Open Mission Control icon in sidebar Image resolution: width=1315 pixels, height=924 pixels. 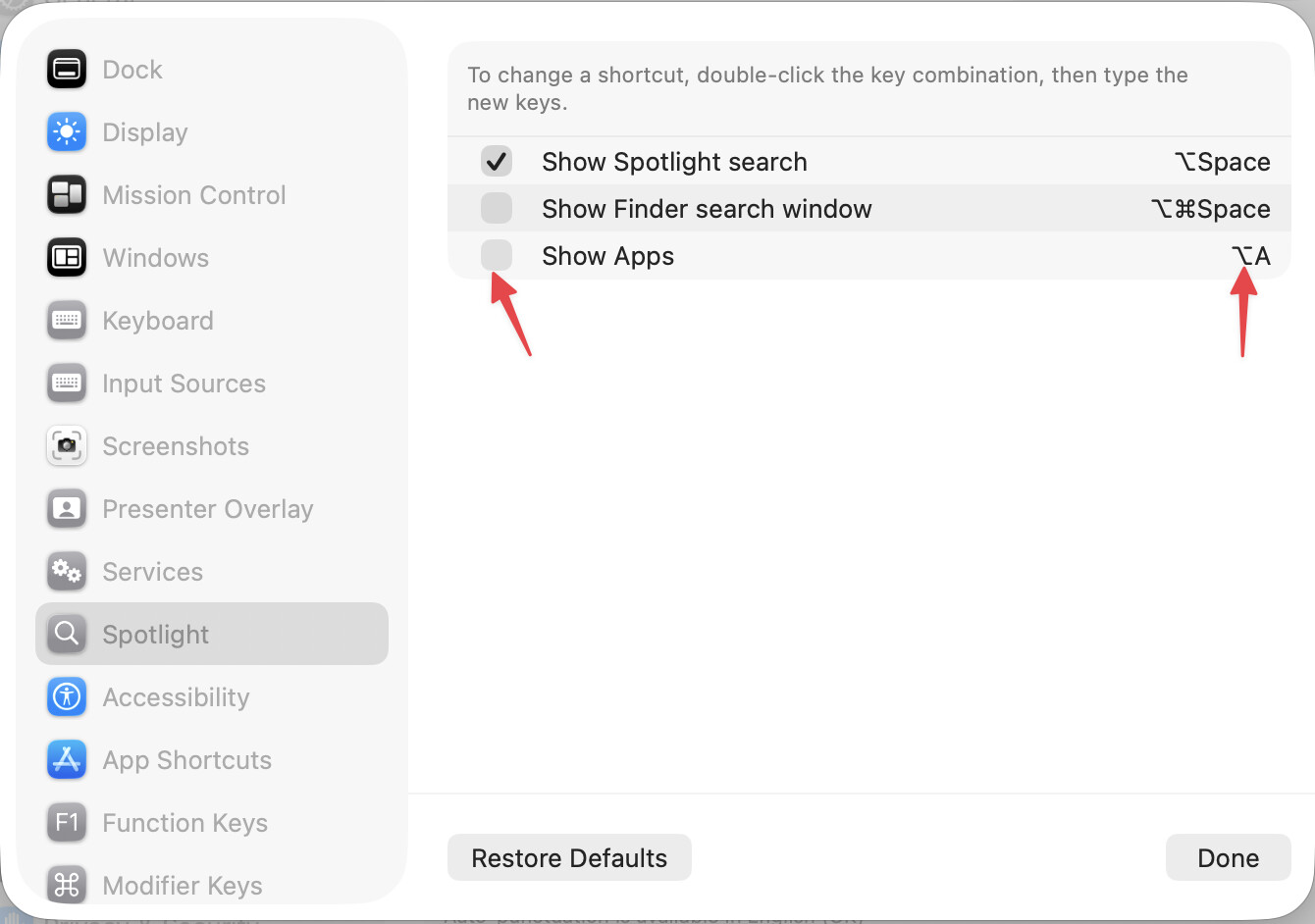tap(67, 195)
